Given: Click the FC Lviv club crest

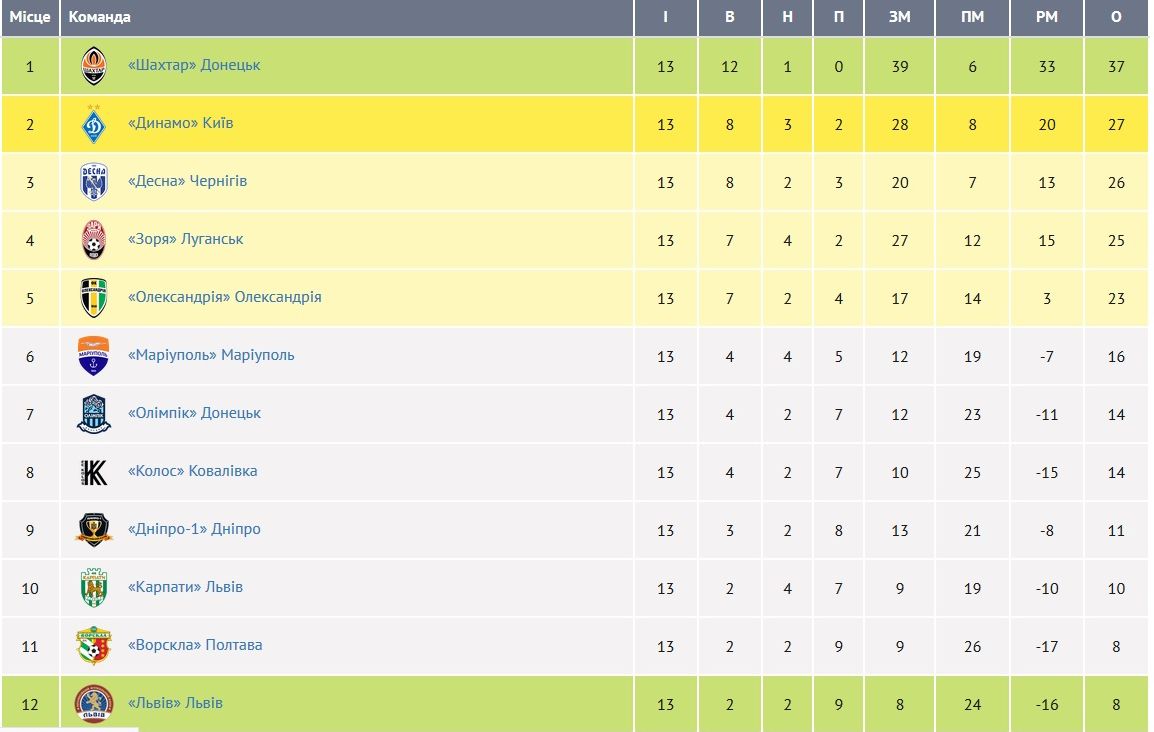Looking at the screenshot, I should pyautogui.click(x=94, y=703).
